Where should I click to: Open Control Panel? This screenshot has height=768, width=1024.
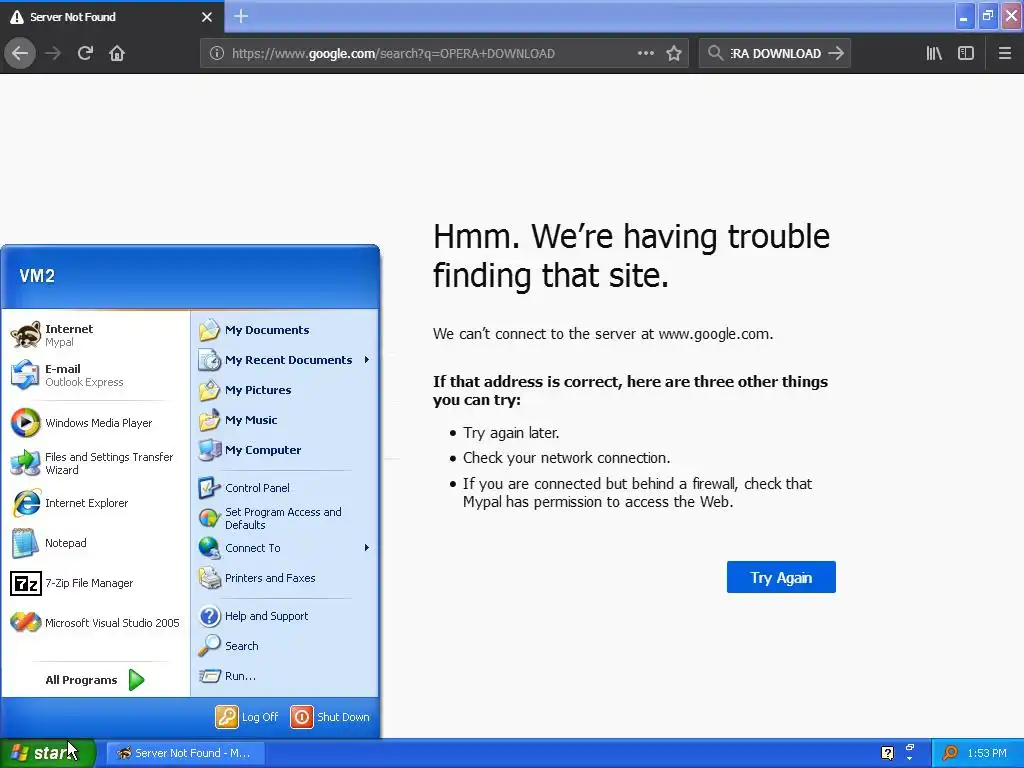pyautogui.click(x=285, y=488)
